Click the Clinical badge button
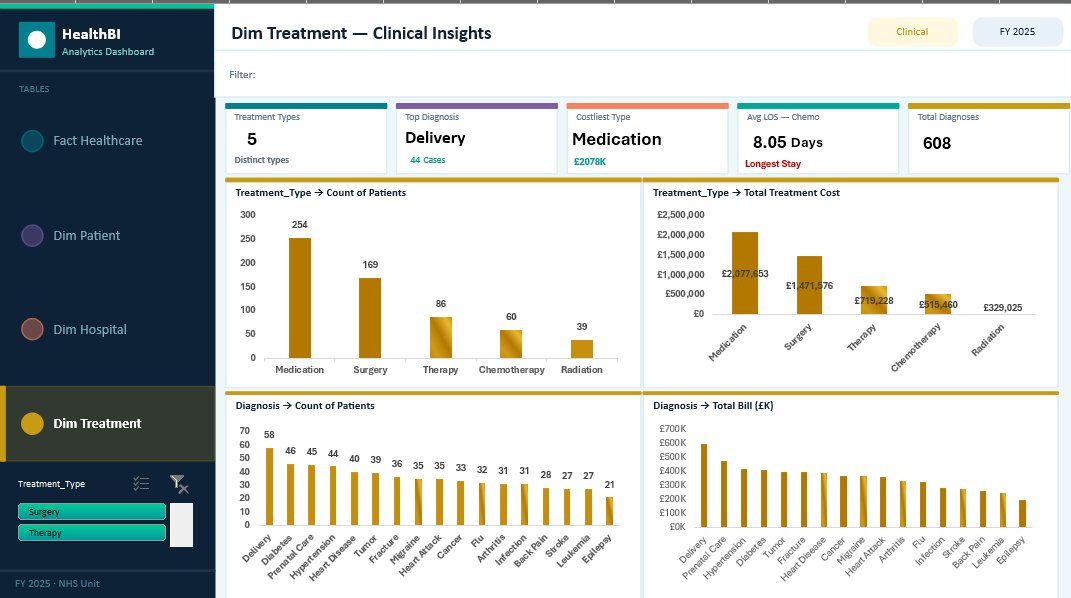This screenshot has width=1071, height=598. (x=913, y=32)
